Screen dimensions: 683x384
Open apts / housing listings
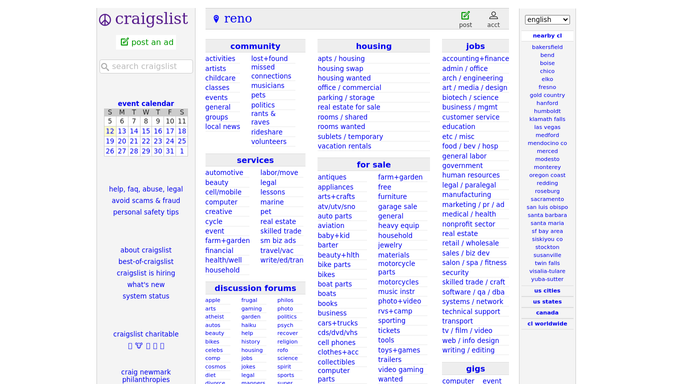pyautogui.click(x=341, y=58)
